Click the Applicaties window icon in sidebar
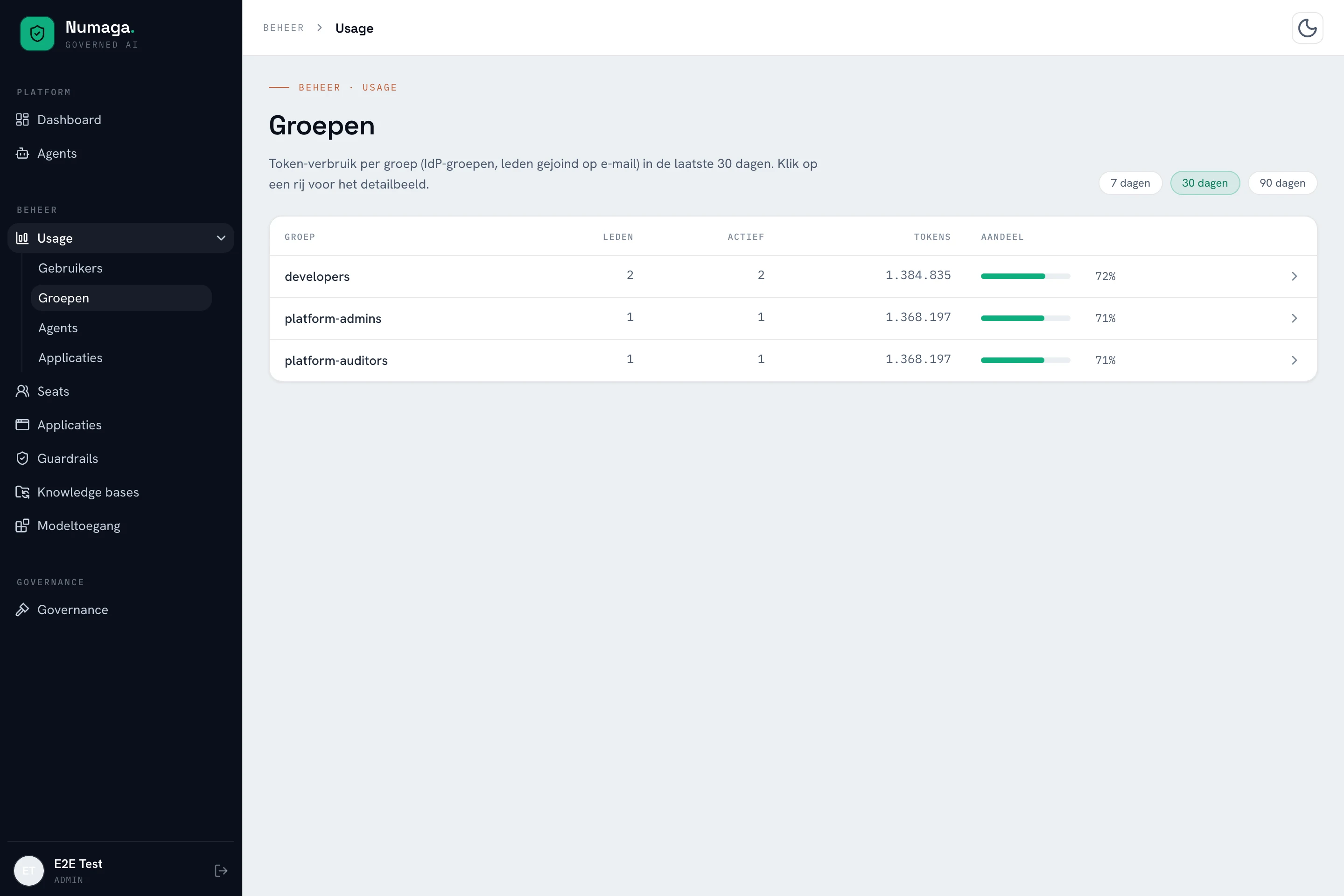1344x896 pixels. [22, 425]
